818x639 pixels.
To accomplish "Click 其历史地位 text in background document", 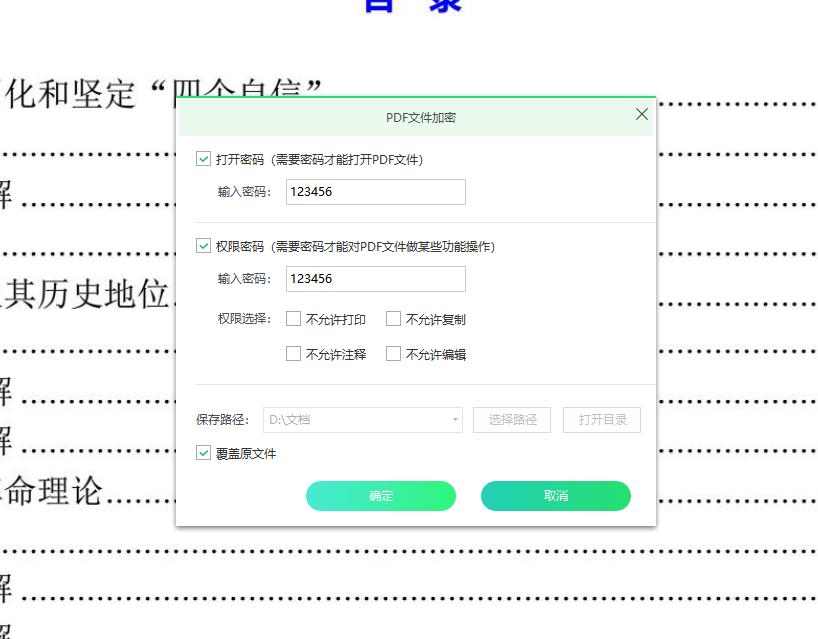I will (x=87, y=294).
